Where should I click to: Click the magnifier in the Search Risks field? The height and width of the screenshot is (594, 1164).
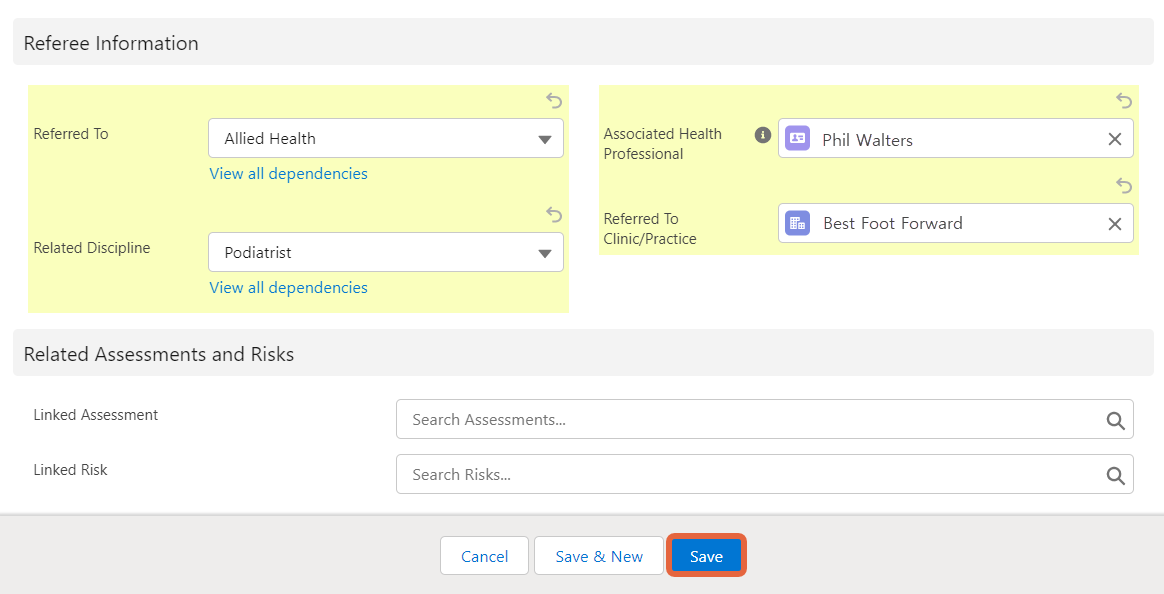pyautogui.click(x=1115, y=476)
